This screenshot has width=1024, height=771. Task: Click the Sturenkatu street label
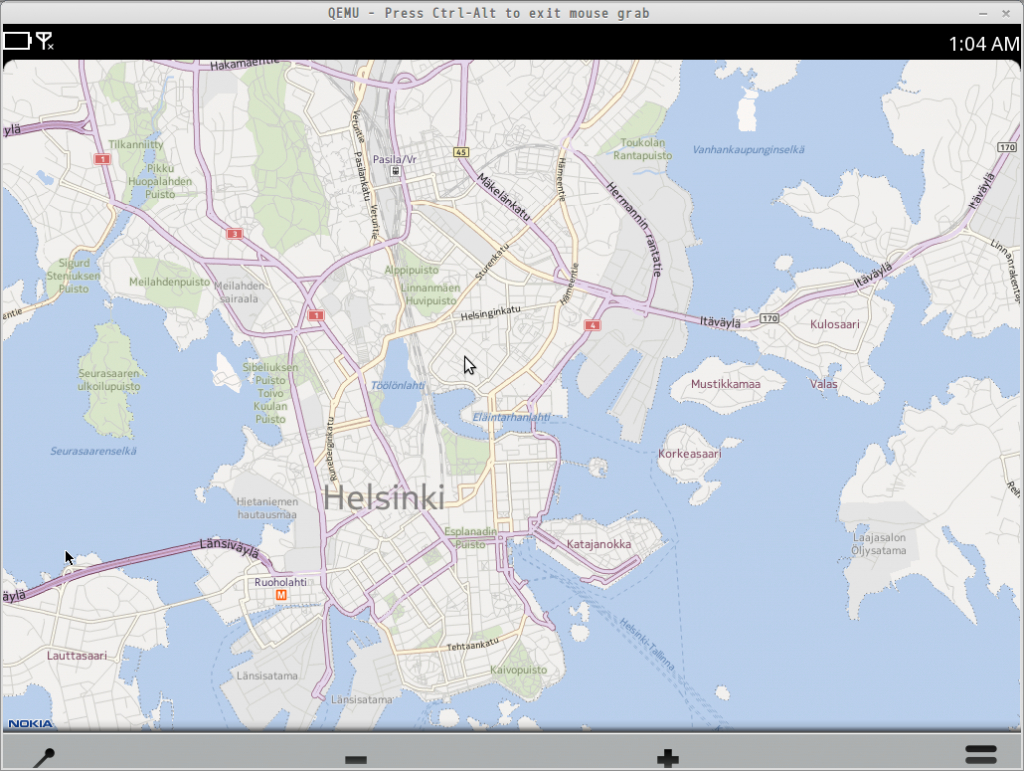coord(492,262)
